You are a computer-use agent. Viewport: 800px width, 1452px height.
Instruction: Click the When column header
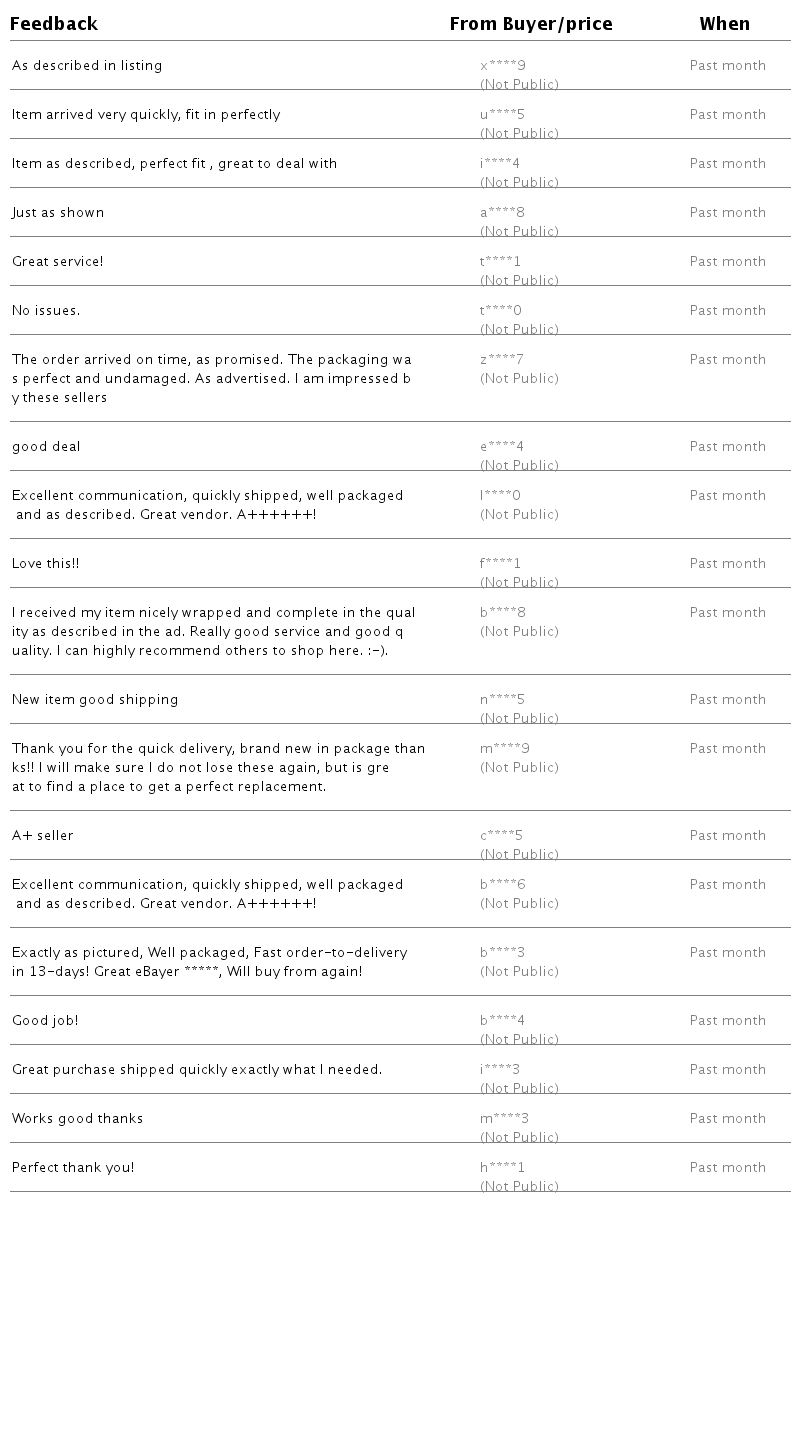[x=725, y=24]
